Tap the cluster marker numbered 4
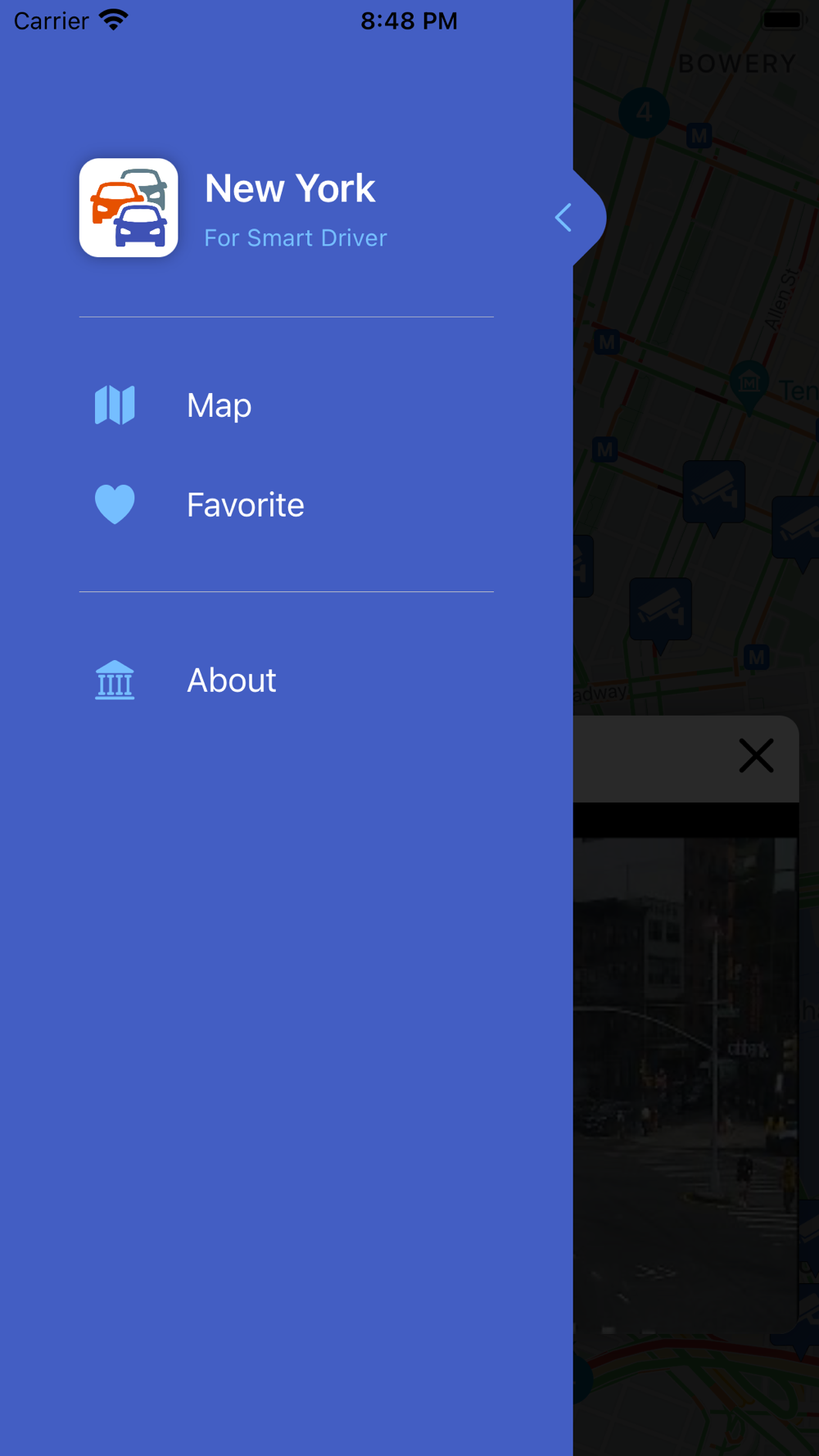This screenshot has height=1456, width=819. click(644, 112)
